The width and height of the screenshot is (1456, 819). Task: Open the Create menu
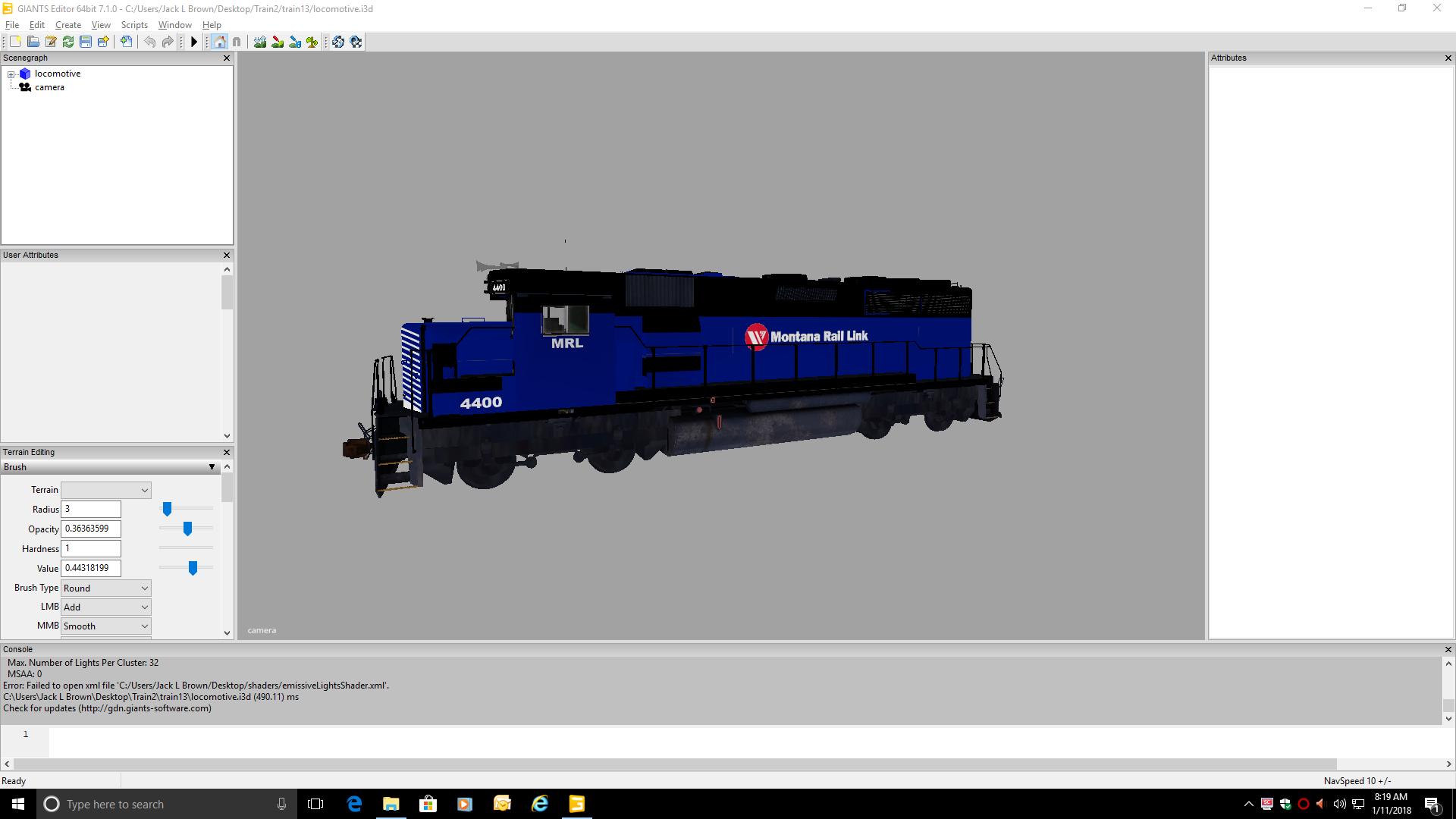coord(67,25)
